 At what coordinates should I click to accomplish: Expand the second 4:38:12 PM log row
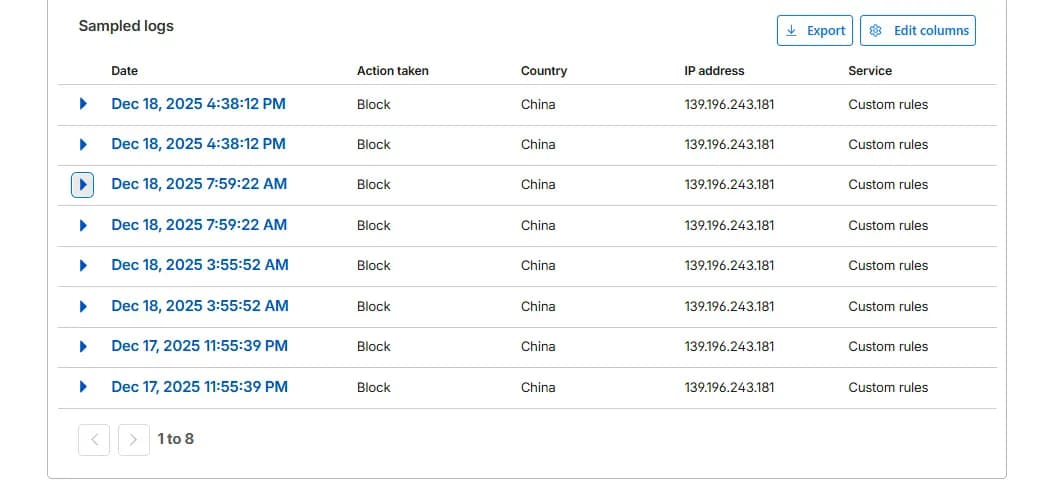[83, 145]
